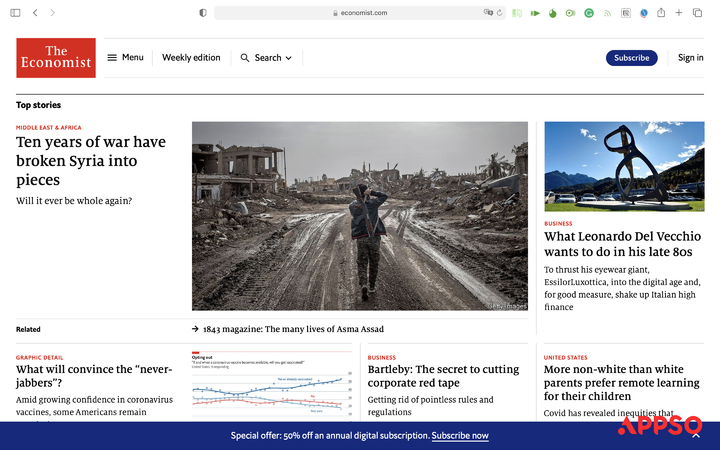Click the Subscribe button

click(631, 58)
